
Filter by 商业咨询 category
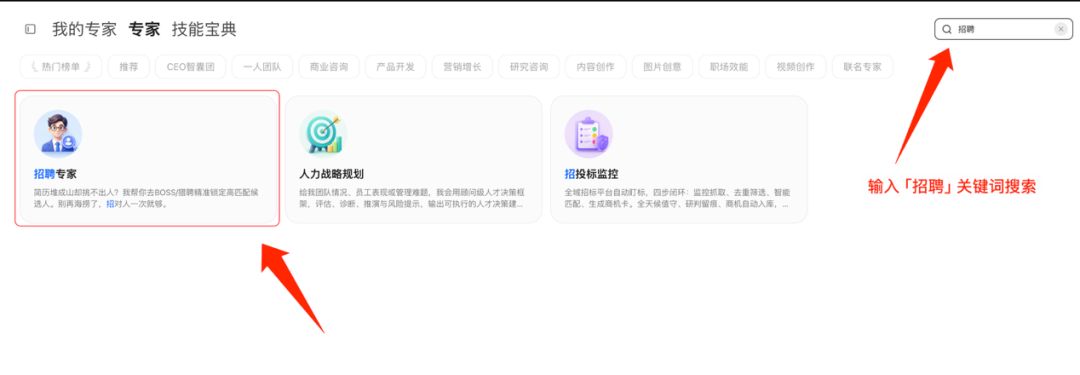tap(329, 67)
